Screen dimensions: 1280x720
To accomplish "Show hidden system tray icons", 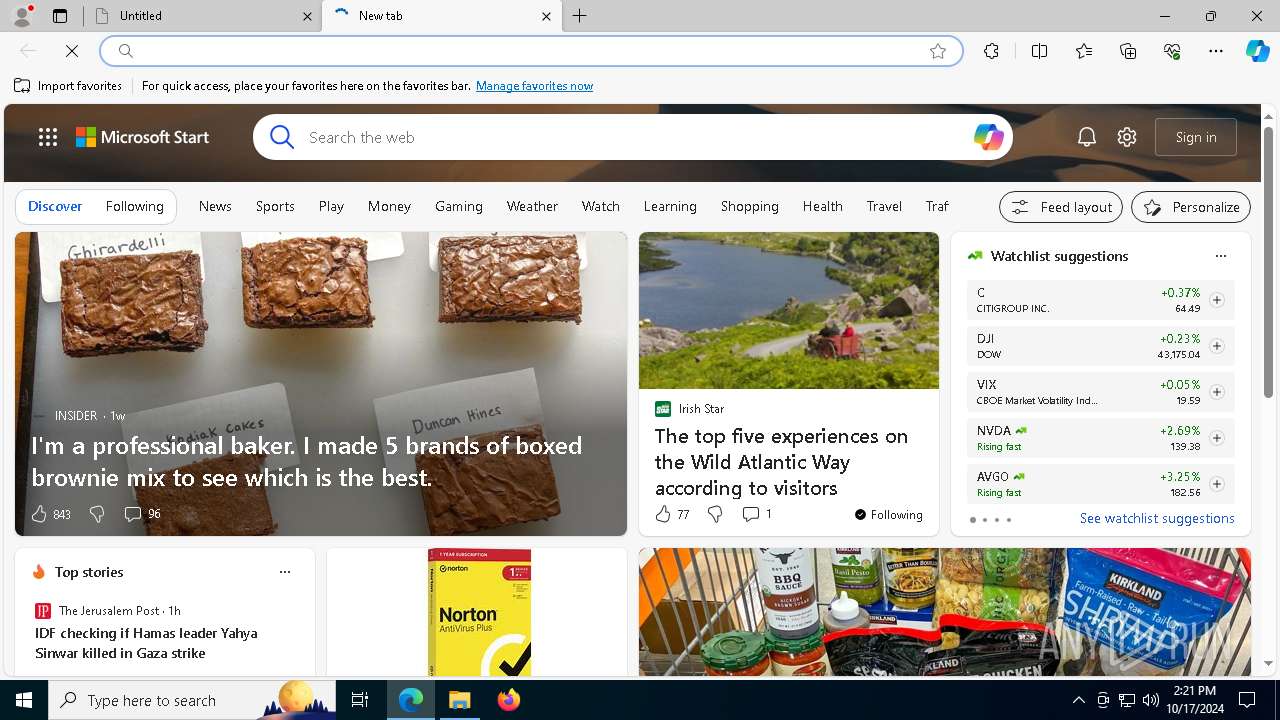I will 1078,700.
